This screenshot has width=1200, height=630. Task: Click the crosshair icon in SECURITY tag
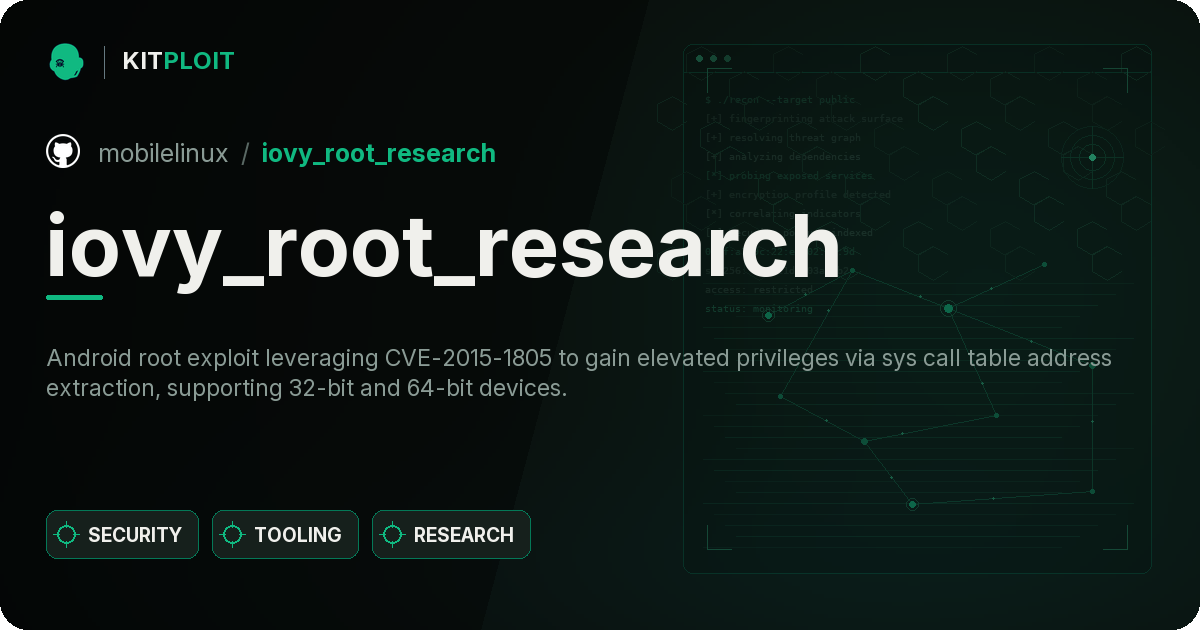click(x=67, y=535)
